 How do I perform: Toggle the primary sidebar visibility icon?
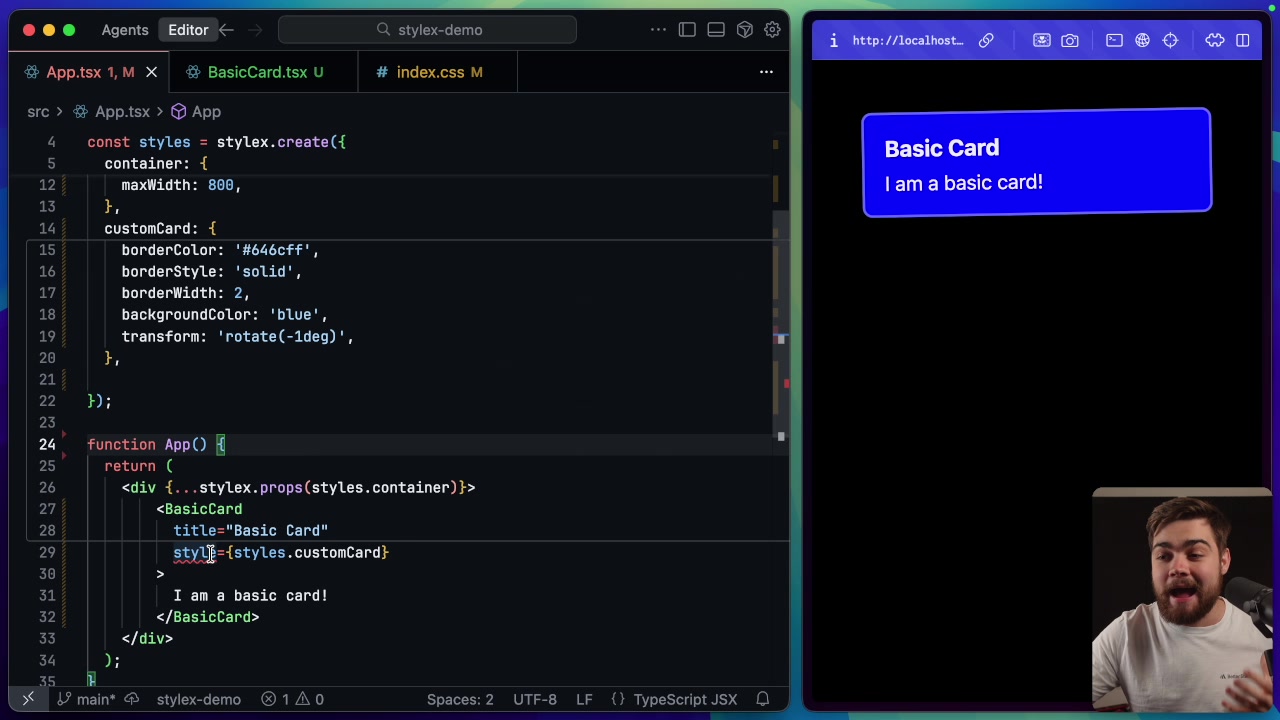(687, 30)
